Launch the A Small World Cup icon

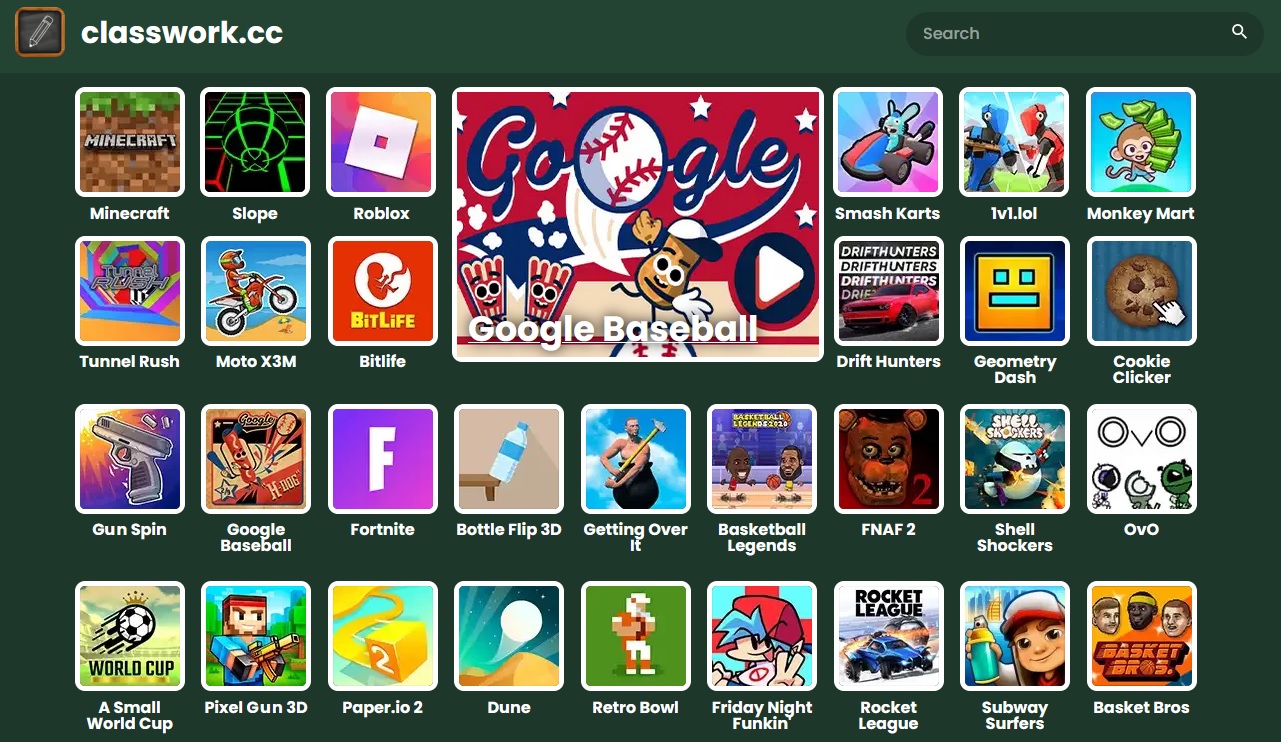click(130, 636)
